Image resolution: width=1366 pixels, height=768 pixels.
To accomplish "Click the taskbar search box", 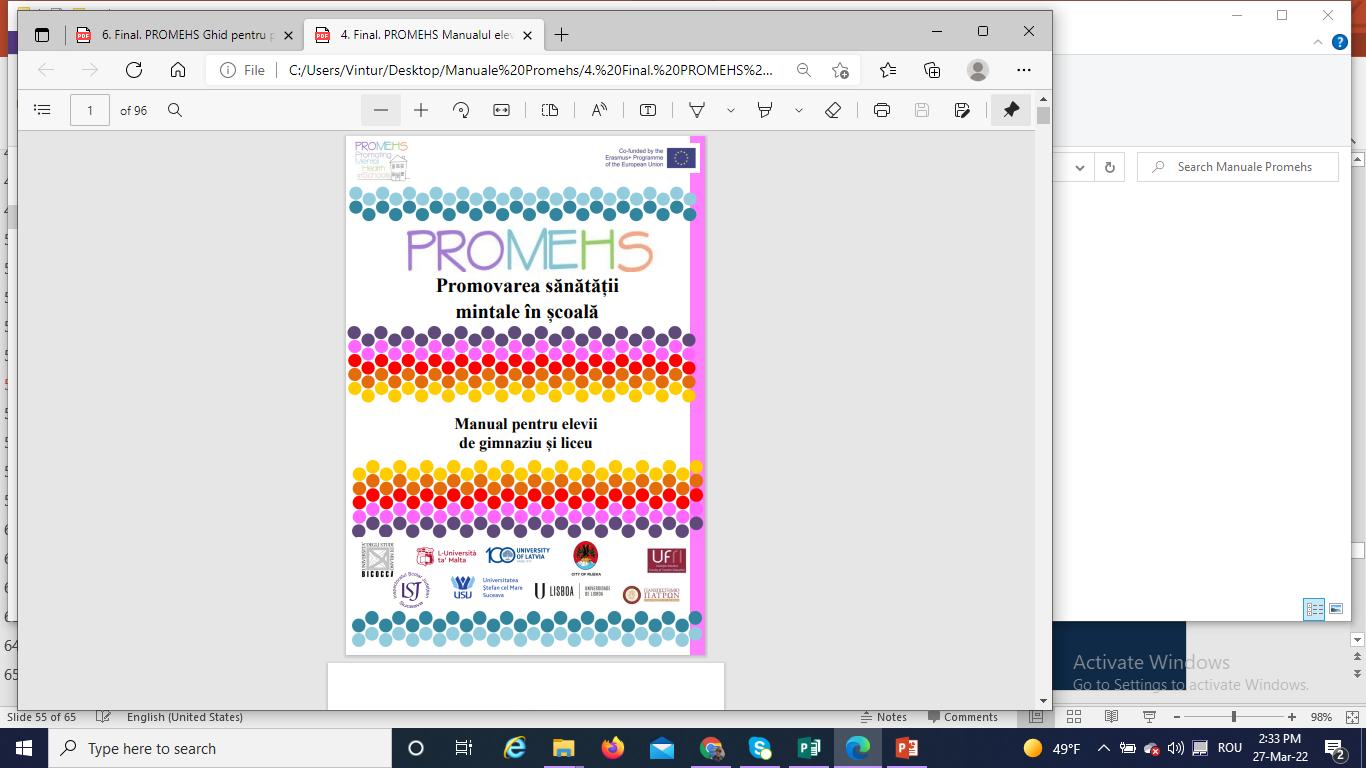I will pyautogui.click(x=220, y=748).
